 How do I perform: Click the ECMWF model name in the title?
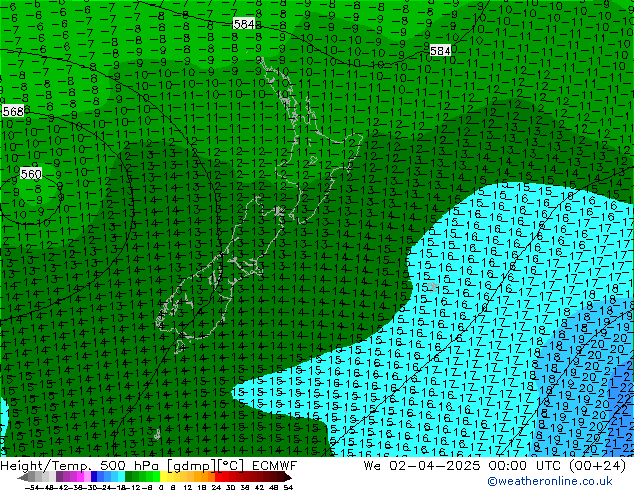(275, 465)
